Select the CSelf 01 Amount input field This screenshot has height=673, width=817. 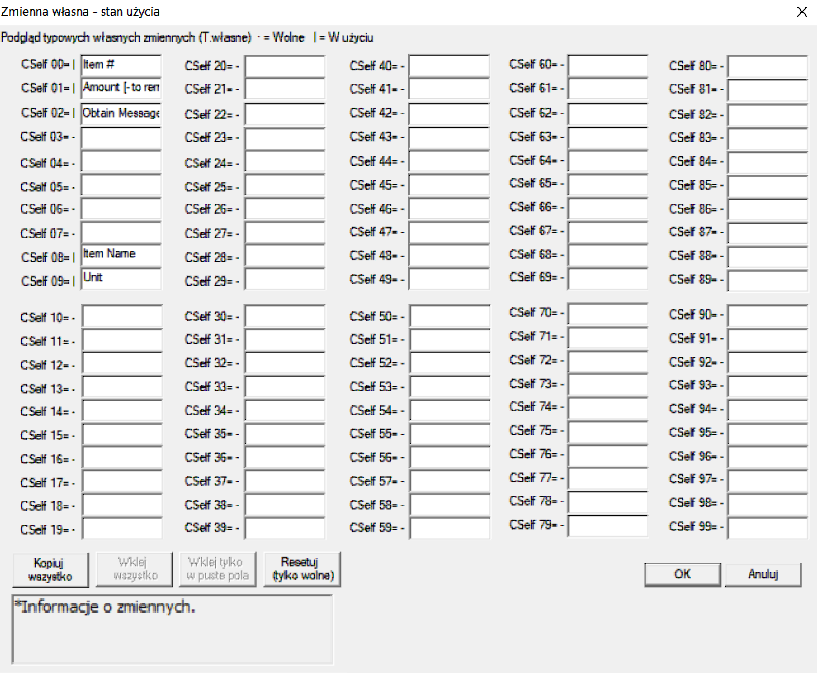[x=121, y=89]
